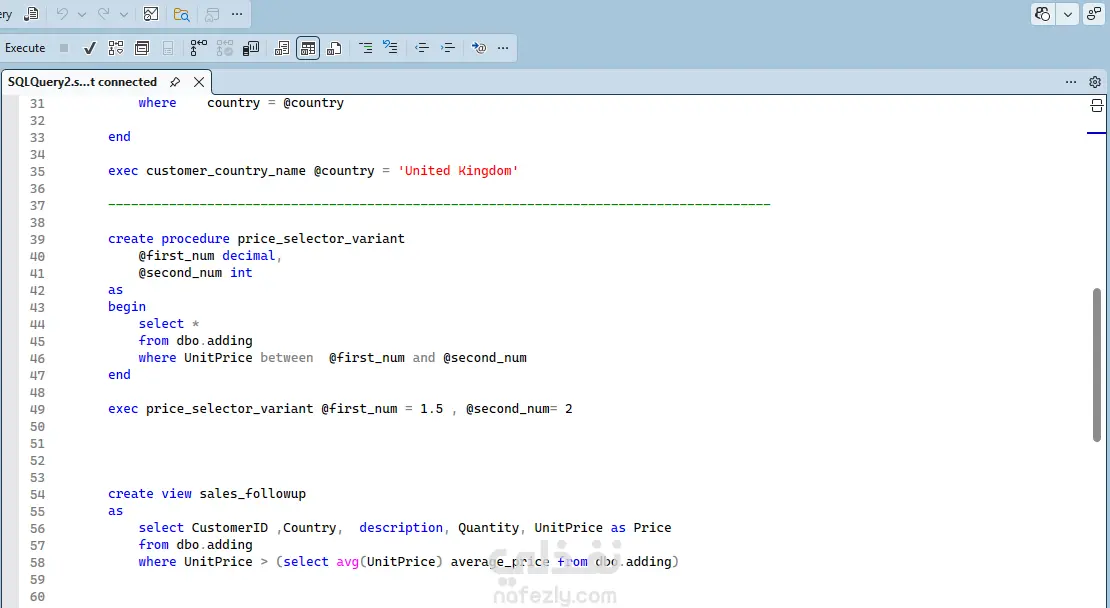The image size is (1110, 608).
Task: Click the vertical scrollbar thumb
Action: (1097, 365)
